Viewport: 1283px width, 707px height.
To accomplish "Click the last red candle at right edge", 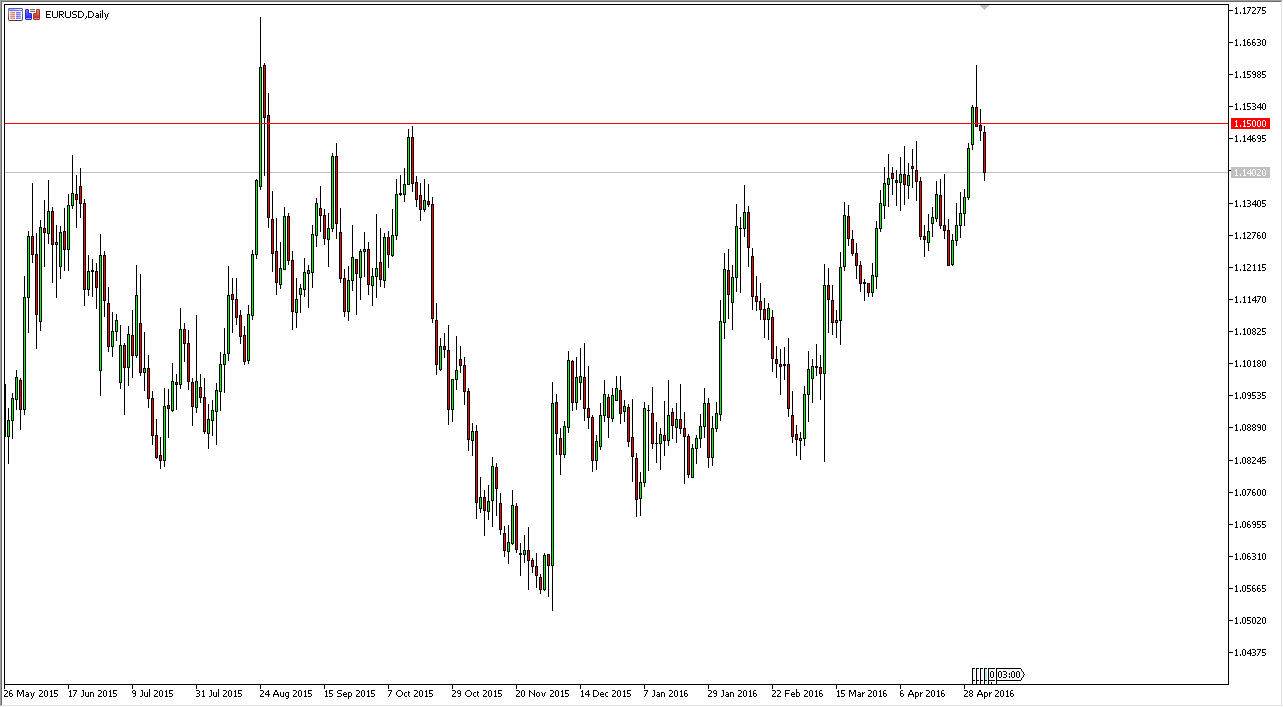I will pyautogui.click(x=985, y=152).
